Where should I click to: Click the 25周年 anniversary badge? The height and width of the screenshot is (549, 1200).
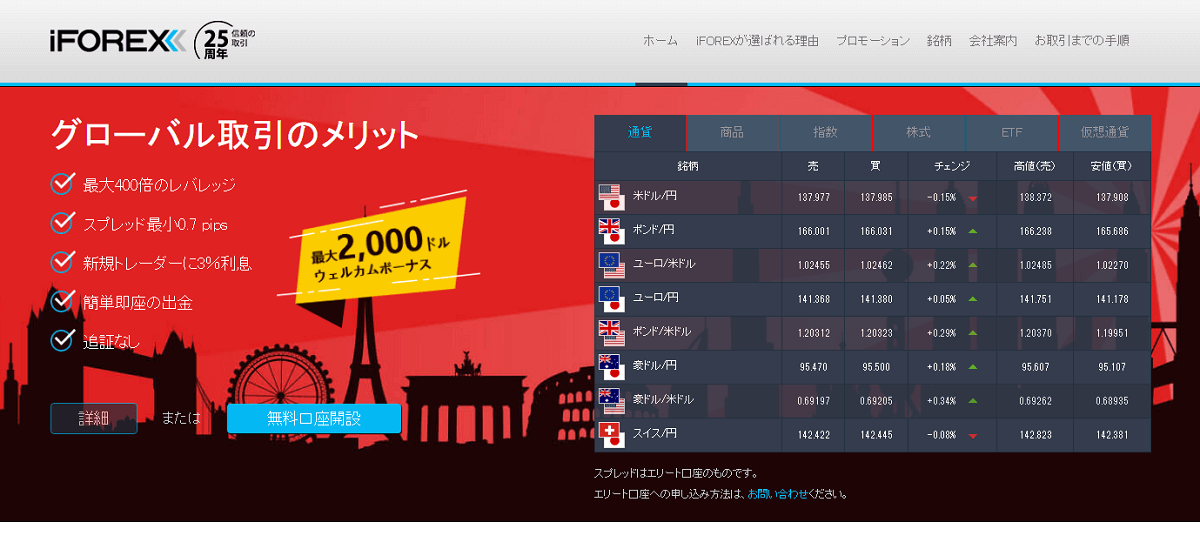click(x=226, y=41)
